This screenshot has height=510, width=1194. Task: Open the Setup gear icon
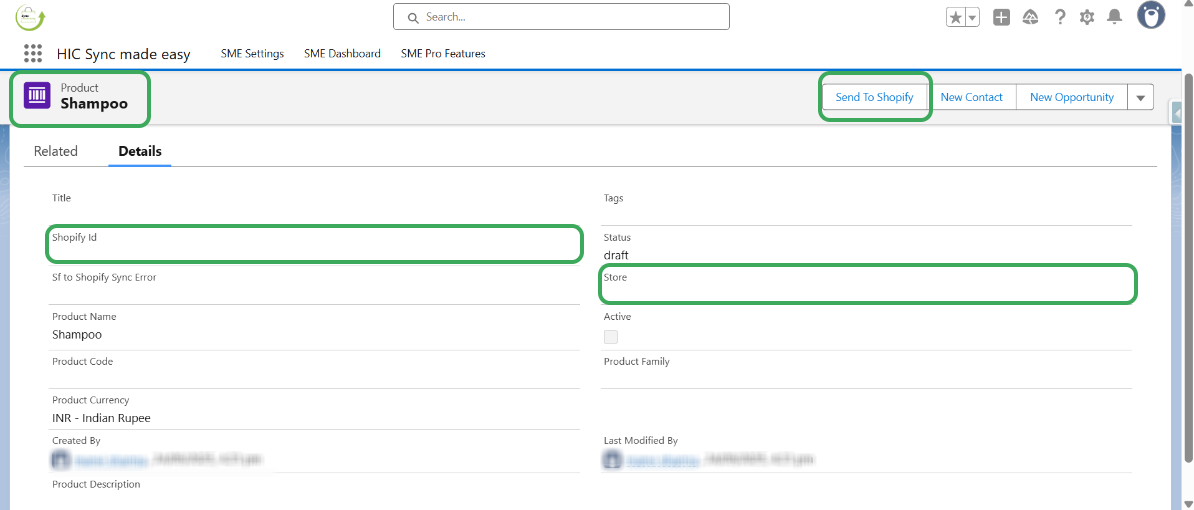click(x=1087, y=17)
